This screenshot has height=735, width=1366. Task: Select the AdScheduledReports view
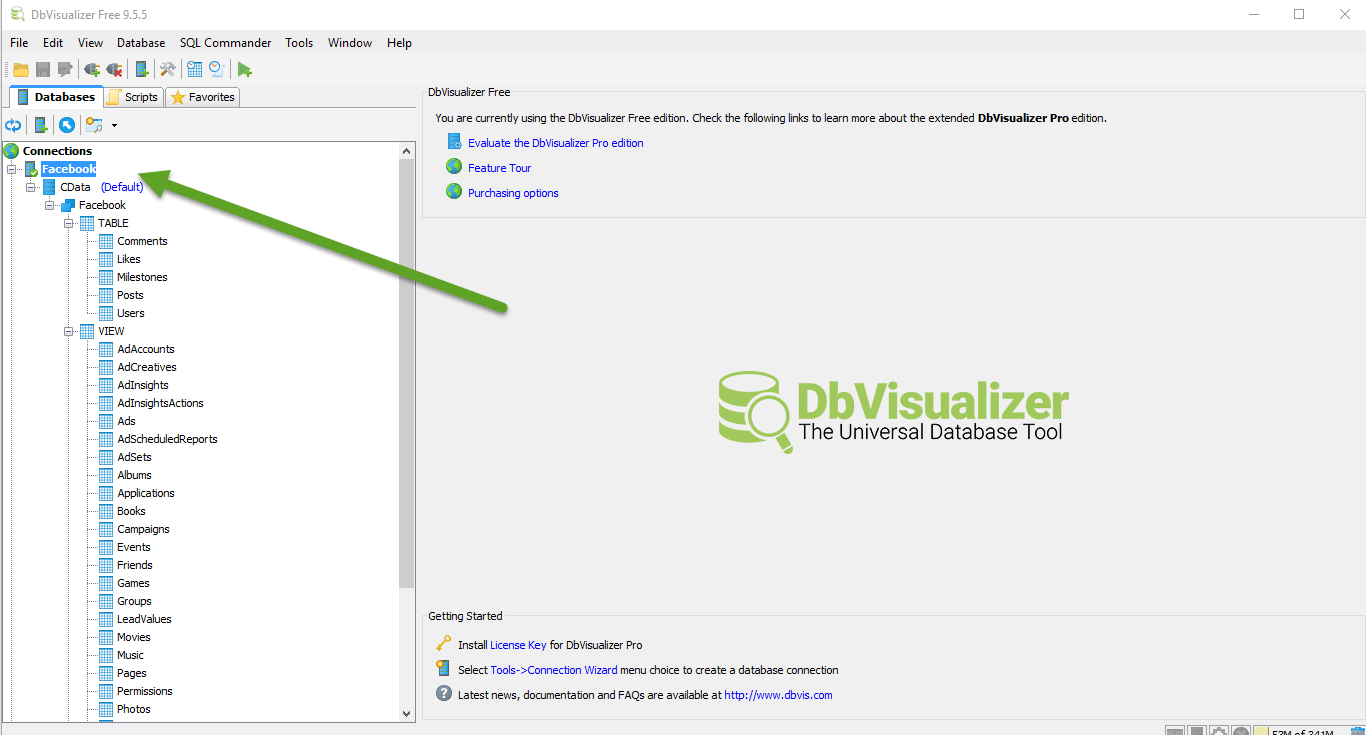[167, 439]
